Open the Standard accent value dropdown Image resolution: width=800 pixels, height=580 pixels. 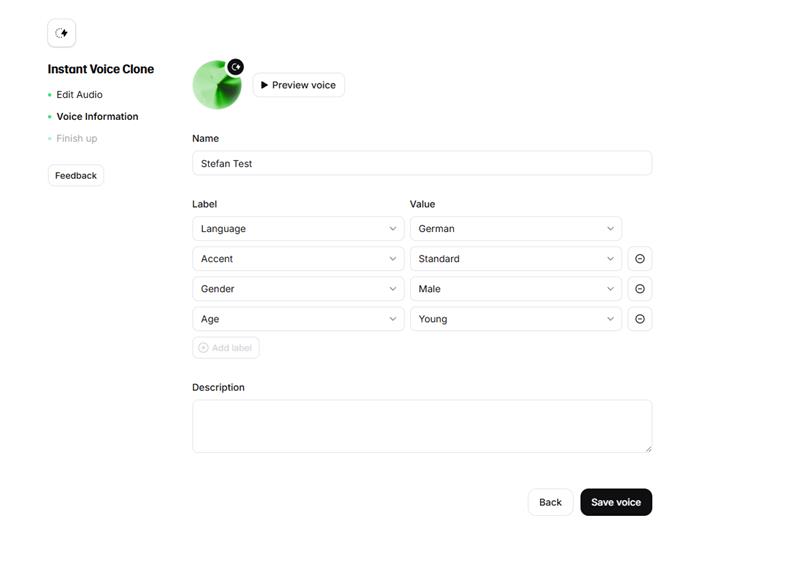point(515,259)
